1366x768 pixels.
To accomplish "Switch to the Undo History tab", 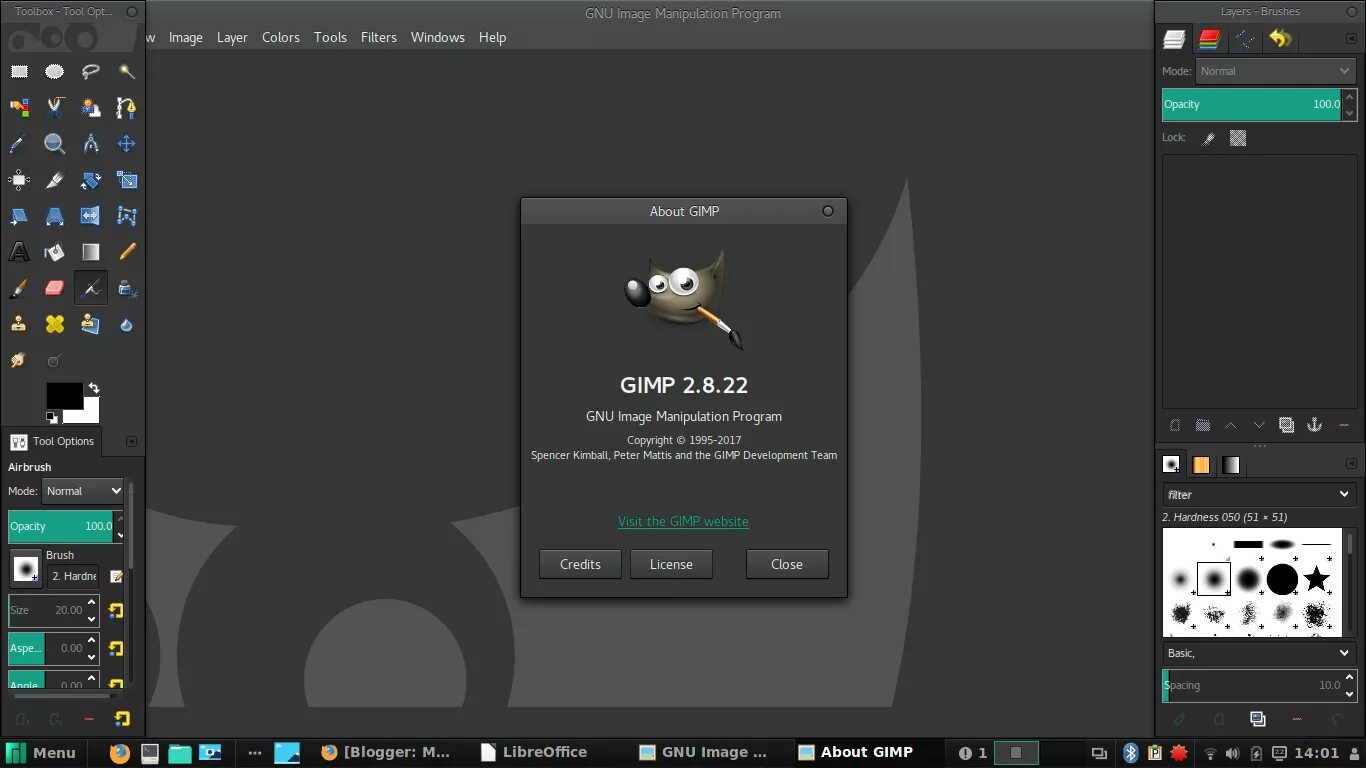I will [x=1281, y=39].
